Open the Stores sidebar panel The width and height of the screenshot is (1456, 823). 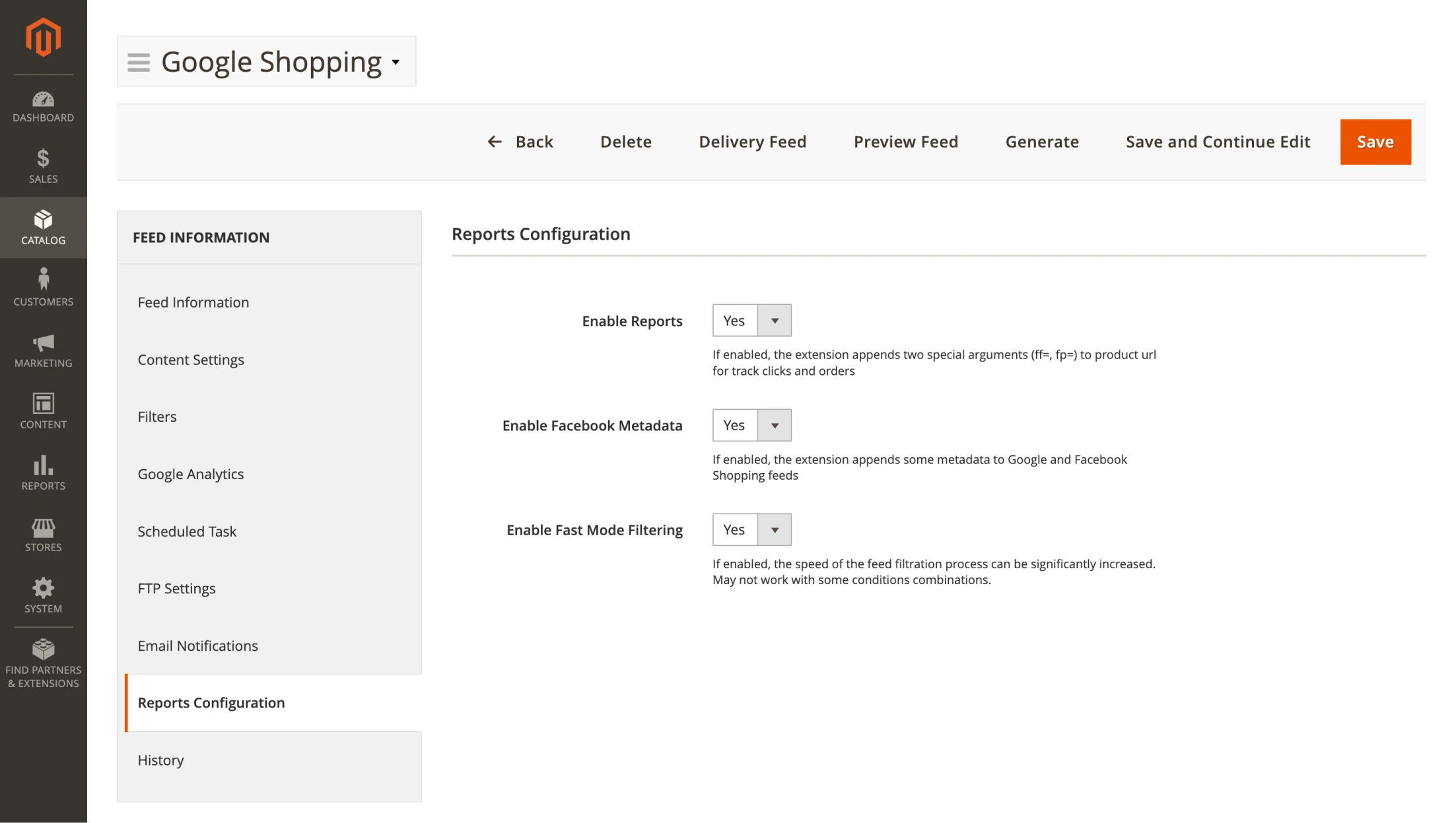click(43, 532)
